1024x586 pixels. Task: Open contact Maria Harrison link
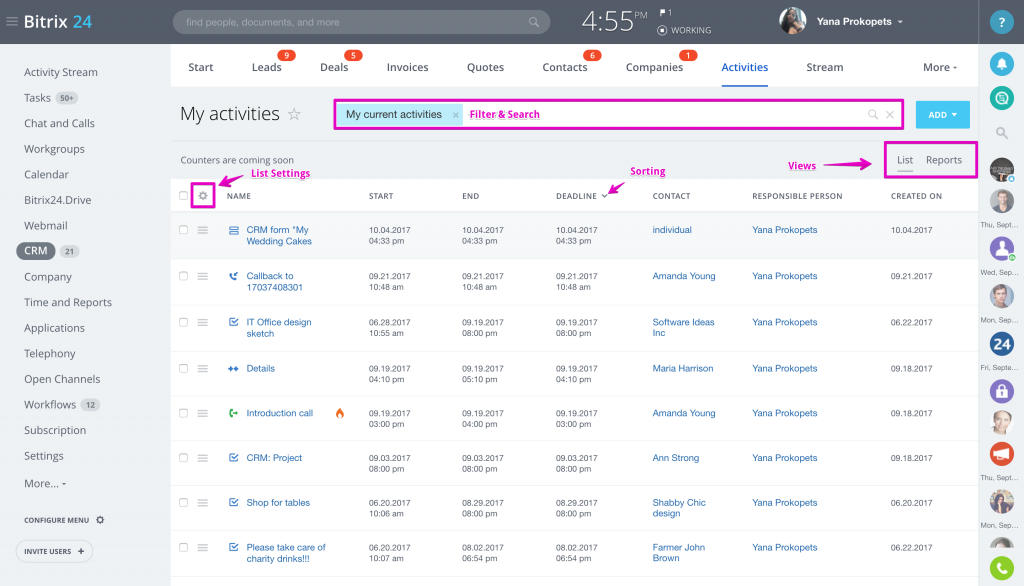(682, 368)
